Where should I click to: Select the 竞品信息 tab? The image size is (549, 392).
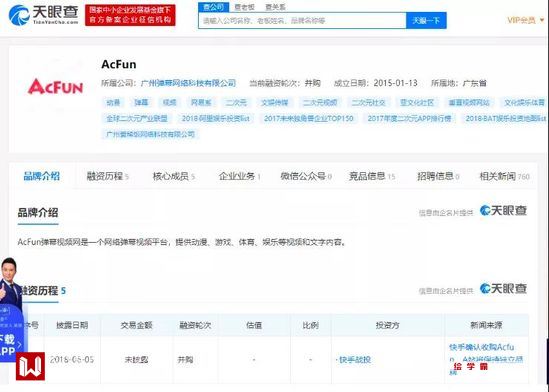click(372, 176)
